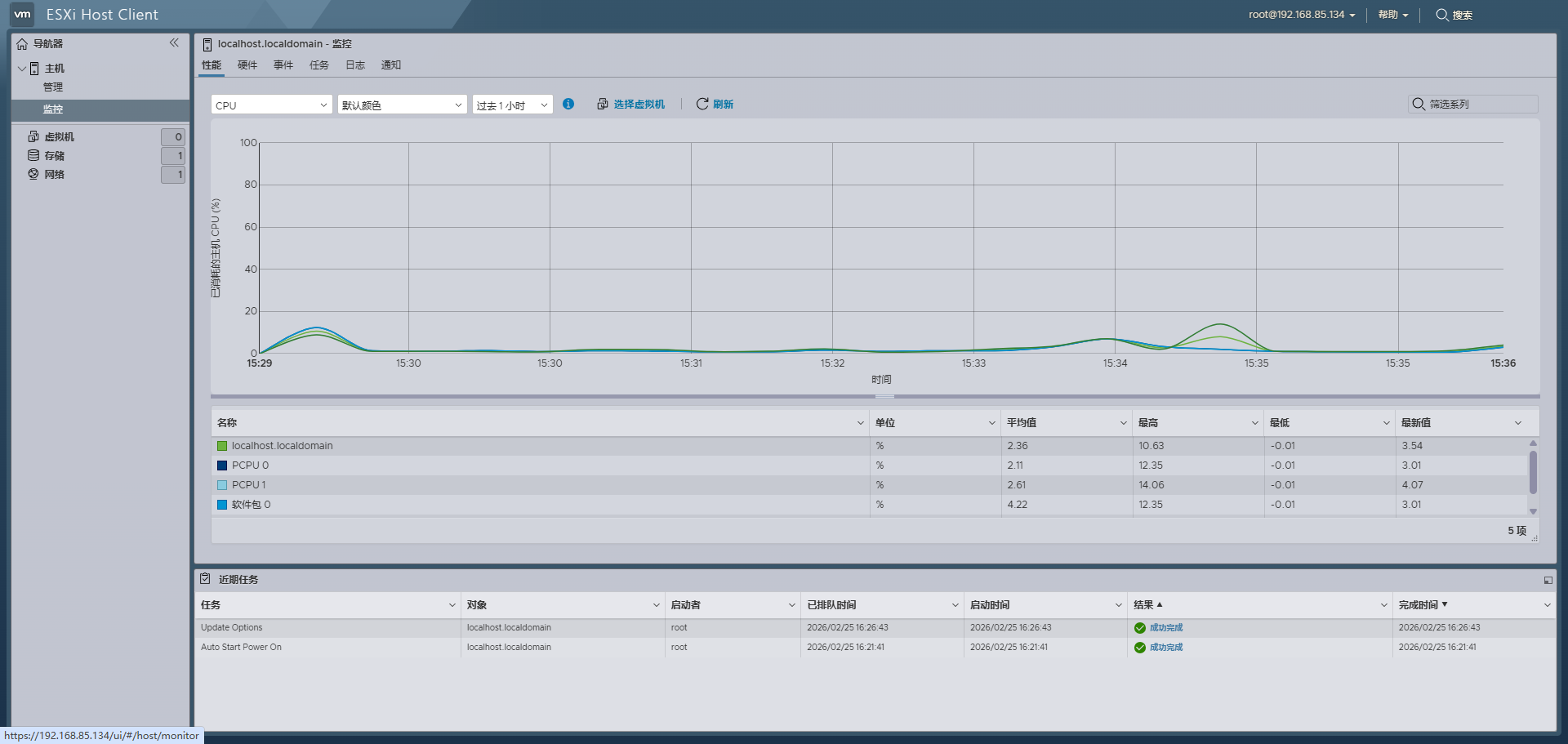Select the 网络 icon in the sidebar
Image resolution: width=1568 pixels, height=744 pixels.
click(33, 174)
